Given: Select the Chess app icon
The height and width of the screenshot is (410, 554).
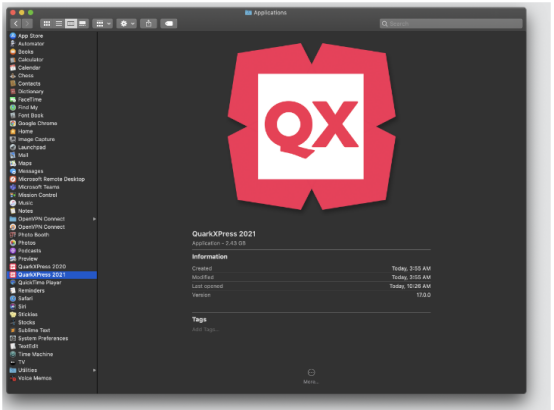Looking at the screenshot, I should 13,76.
